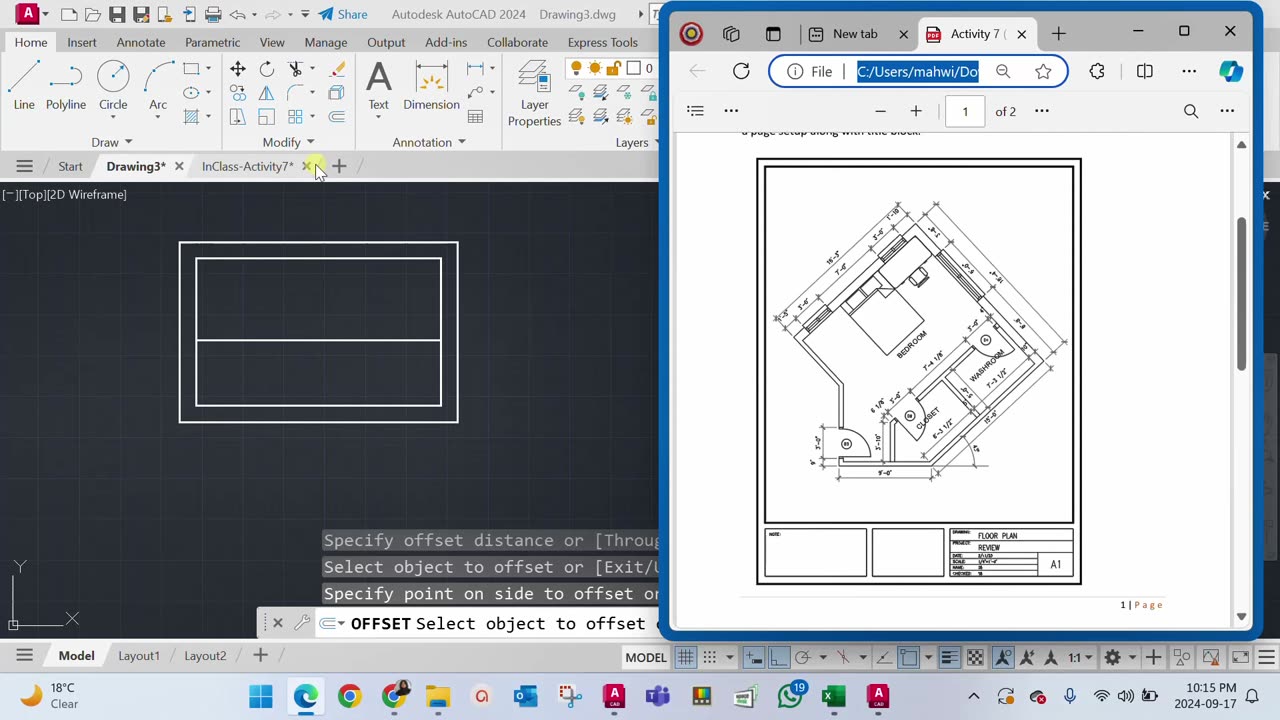Click the PDF page number field
Image resolution: width=1280 pixels, height=720 pixels.
click(965, 111)
